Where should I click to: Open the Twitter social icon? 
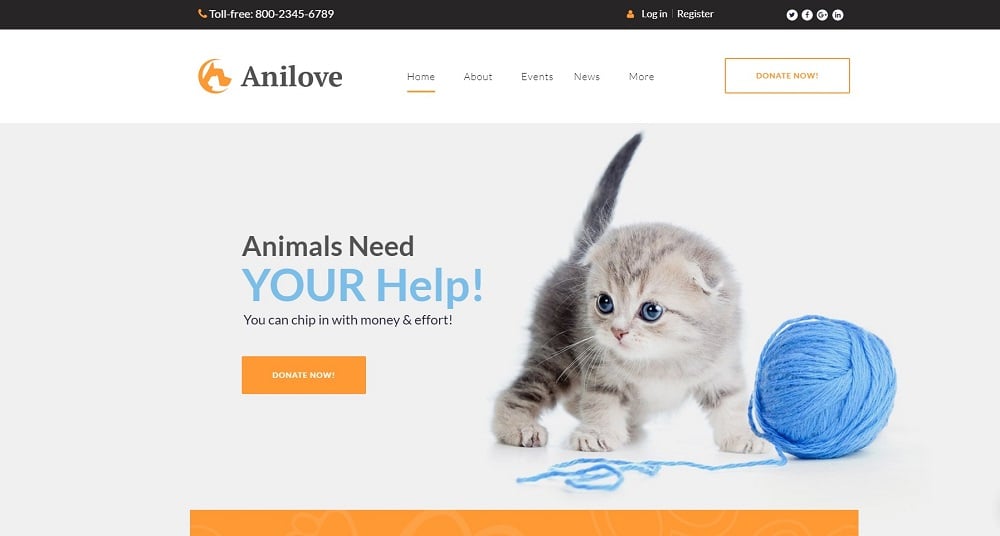791,15
